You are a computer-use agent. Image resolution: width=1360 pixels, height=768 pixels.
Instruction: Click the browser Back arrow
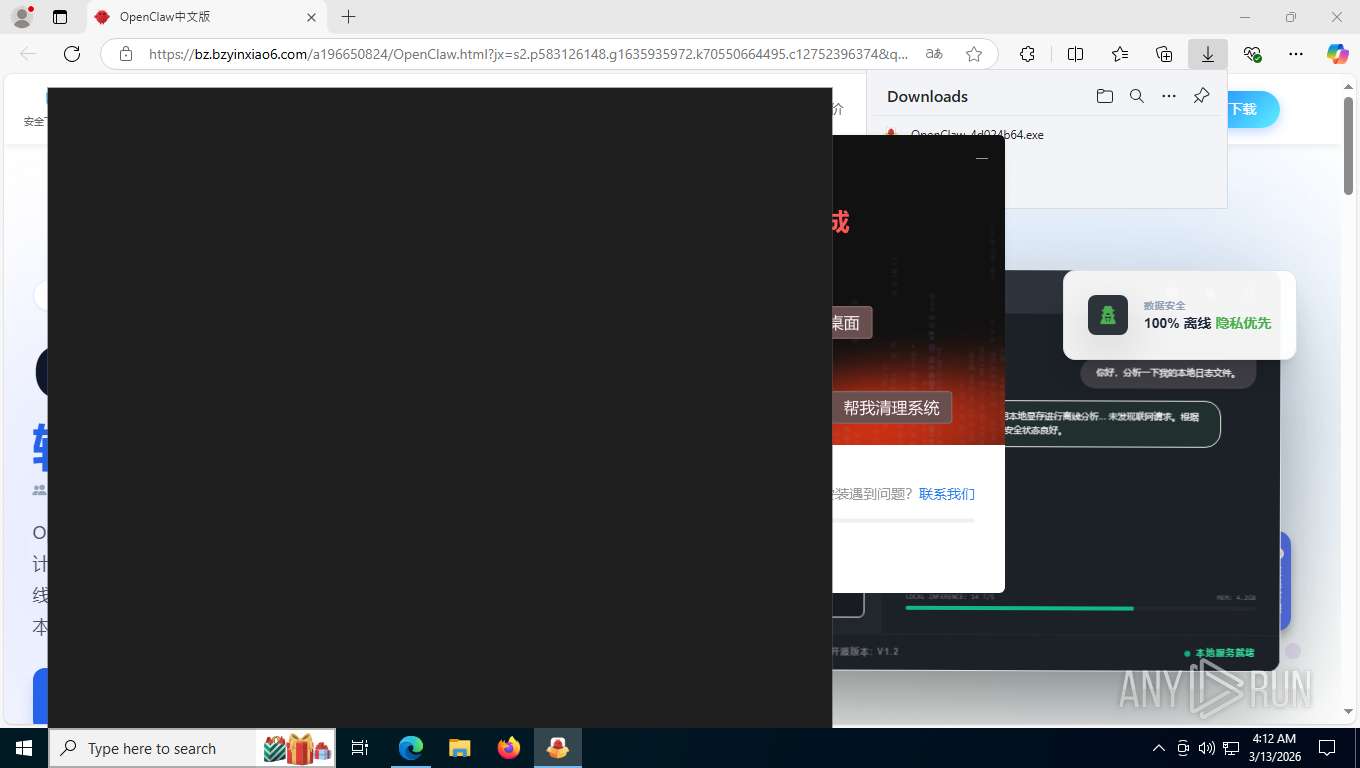click(x=28, y=54)
